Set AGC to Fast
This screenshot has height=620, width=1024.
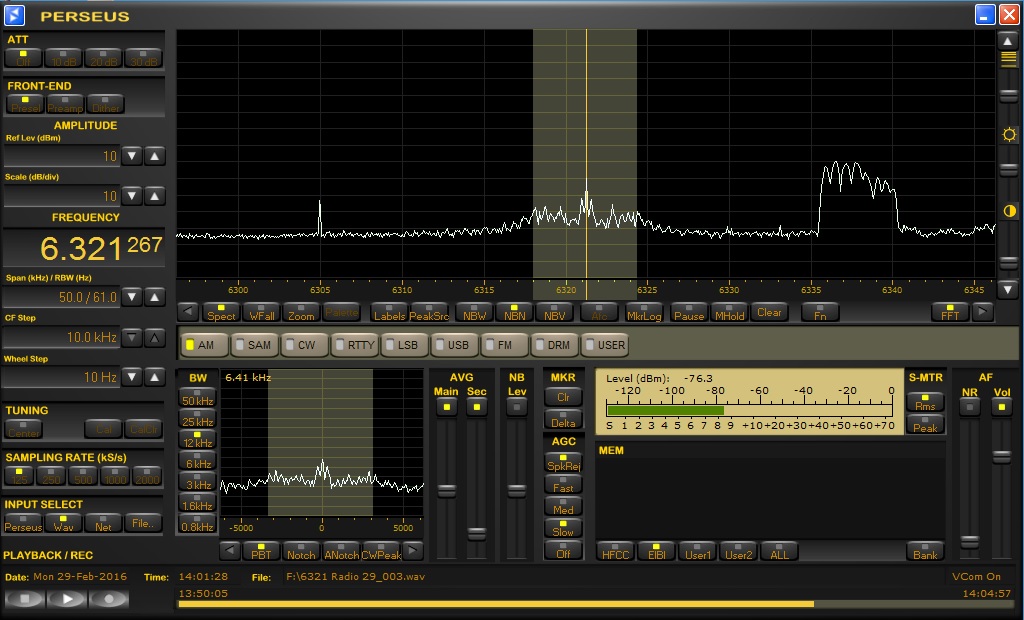tap(563, 484)
